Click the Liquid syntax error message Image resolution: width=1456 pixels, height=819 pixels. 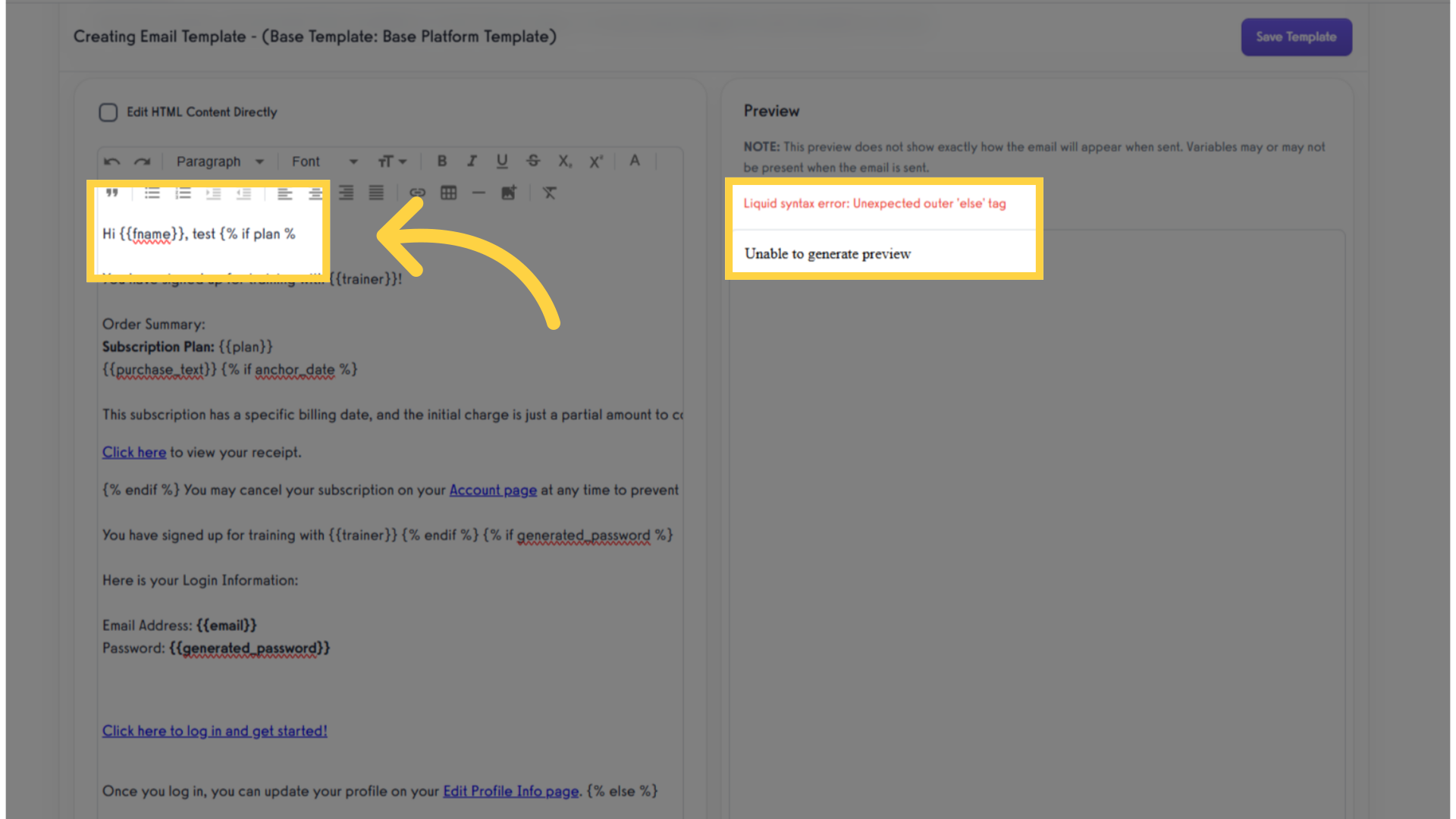[x=874, y=203]
